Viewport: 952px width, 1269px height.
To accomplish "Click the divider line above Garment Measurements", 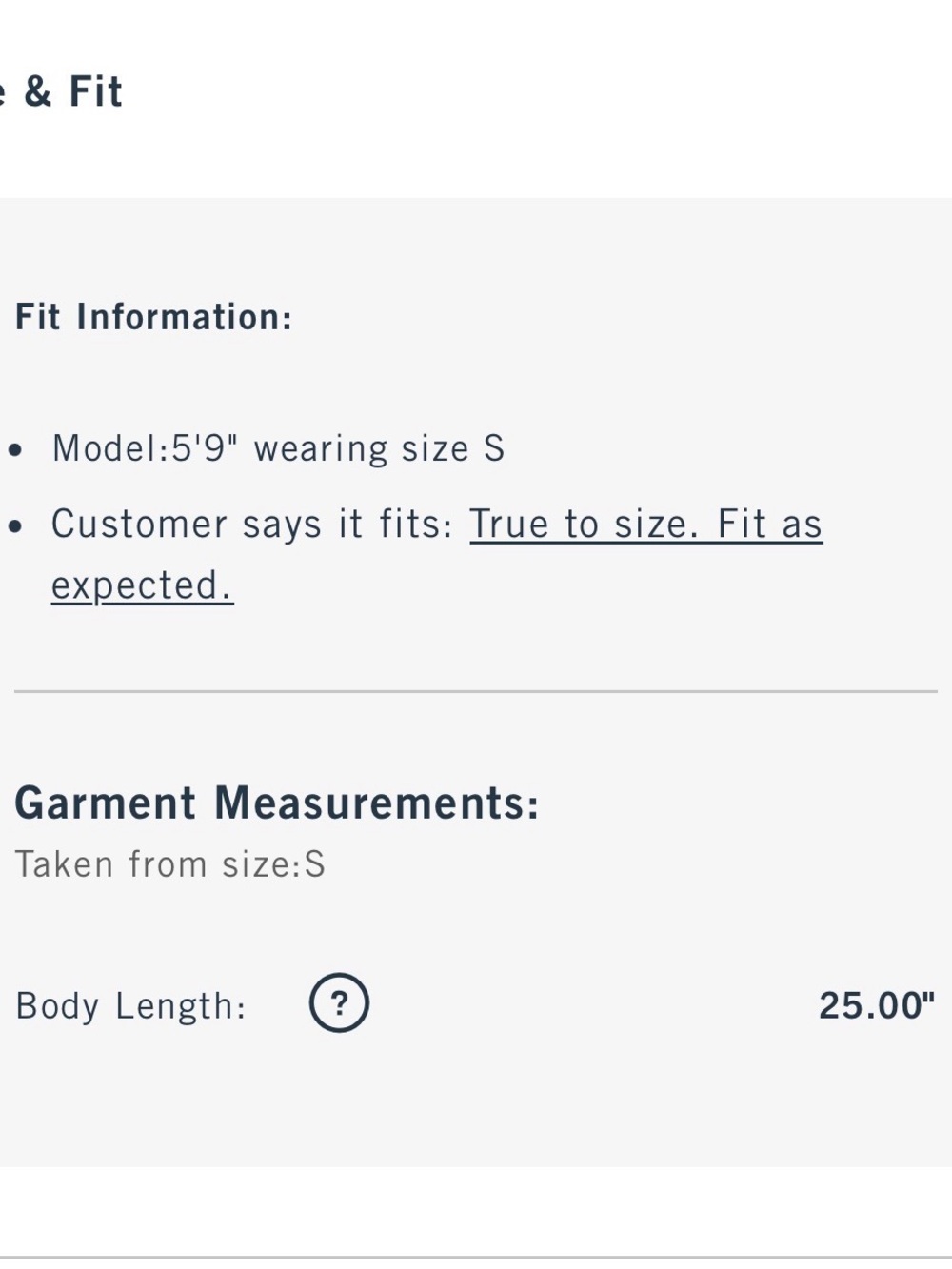I will [476, 691].
